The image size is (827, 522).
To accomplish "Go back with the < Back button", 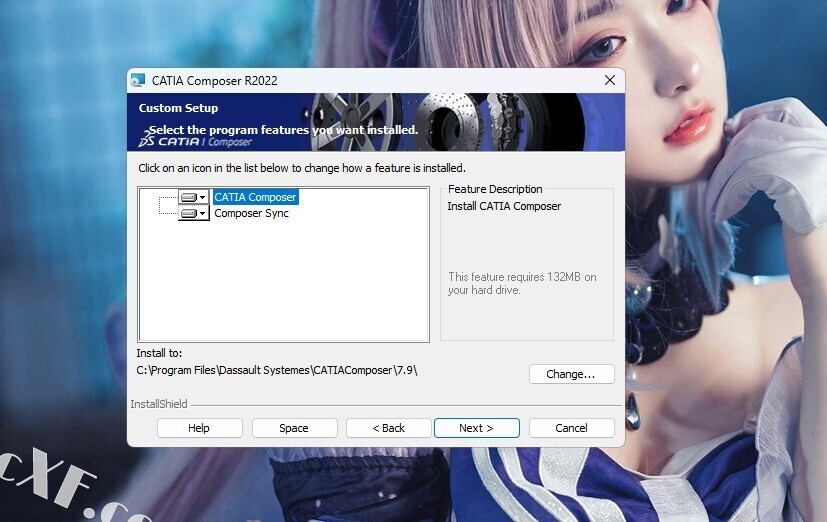I will 389,428.
